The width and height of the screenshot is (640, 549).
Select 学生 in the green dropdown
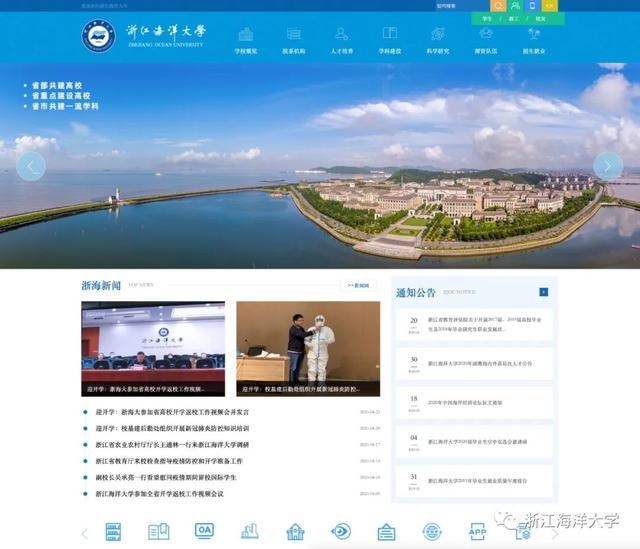click(x=487, y=19)
